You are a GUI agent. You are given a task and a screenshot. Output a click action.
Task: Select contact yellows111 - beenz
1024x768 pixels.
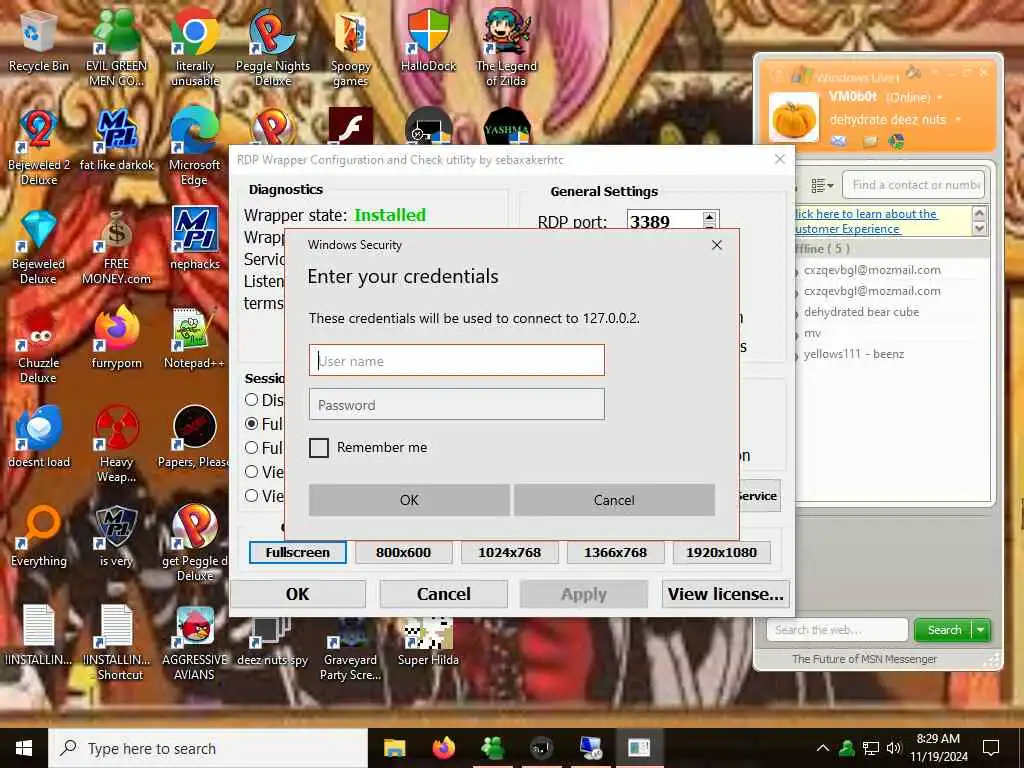click(x=854, y=354)
